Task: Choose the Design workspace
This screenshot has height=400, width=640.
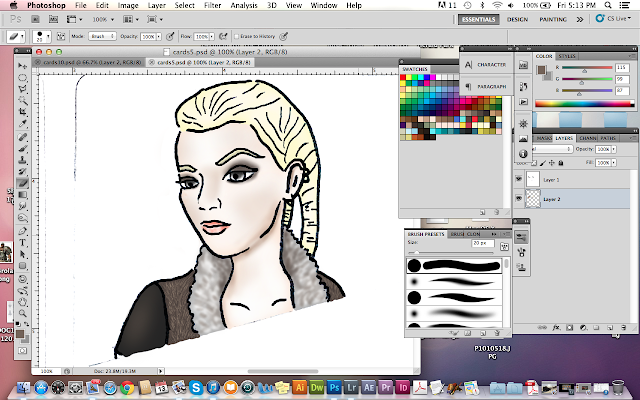Action: click(517, 19)
